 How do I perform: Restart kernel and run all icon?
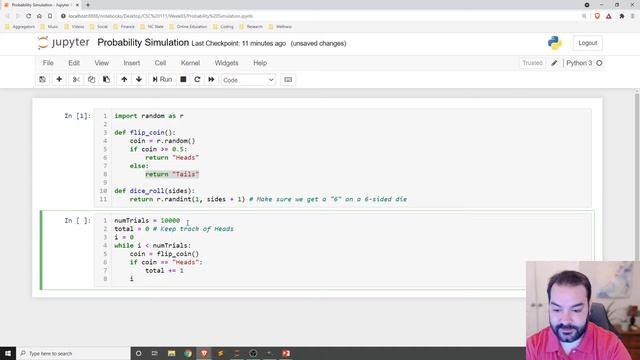click(x=211, y=80)
